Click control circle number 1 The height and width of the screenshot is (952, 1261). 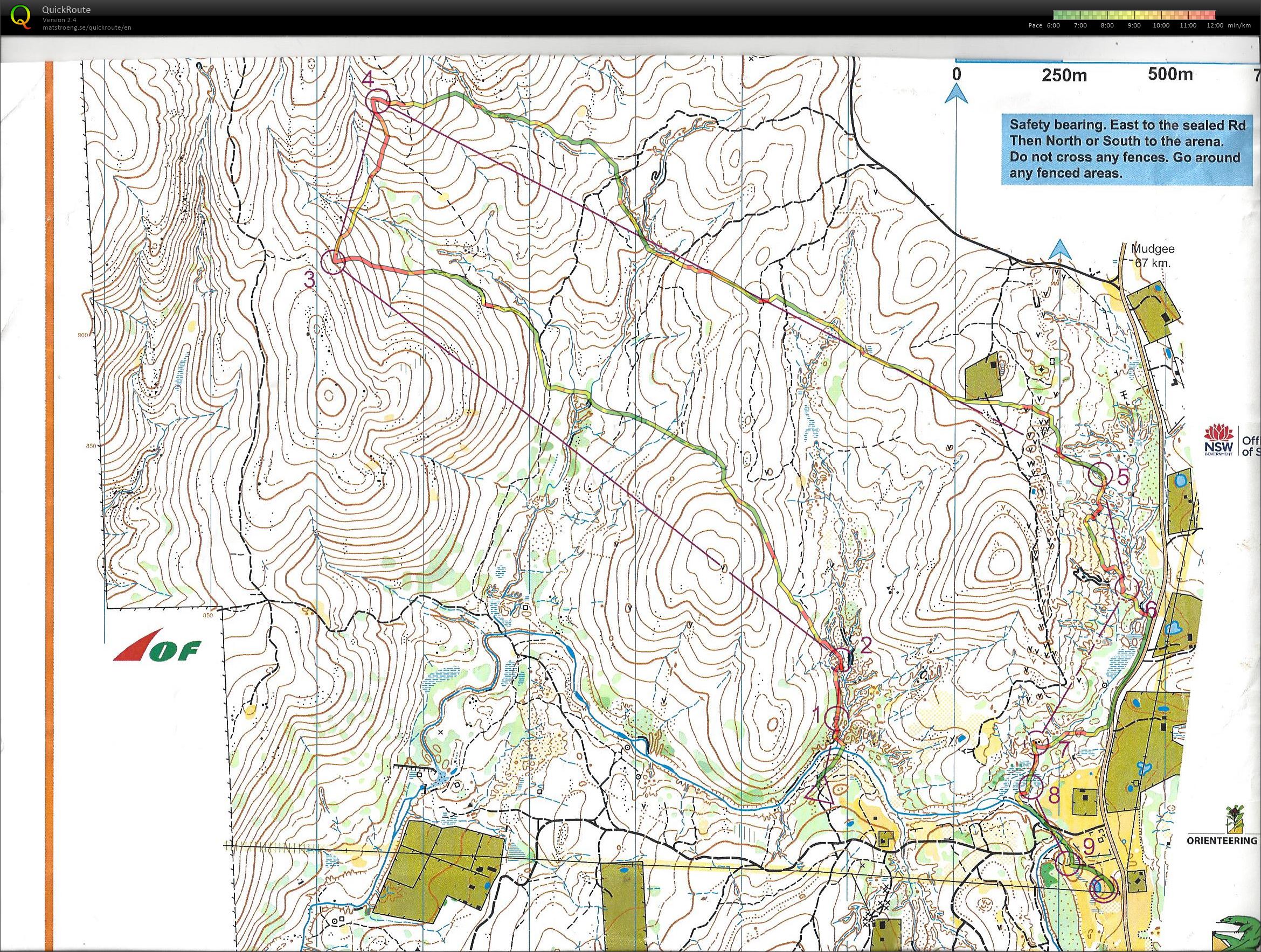836,717
